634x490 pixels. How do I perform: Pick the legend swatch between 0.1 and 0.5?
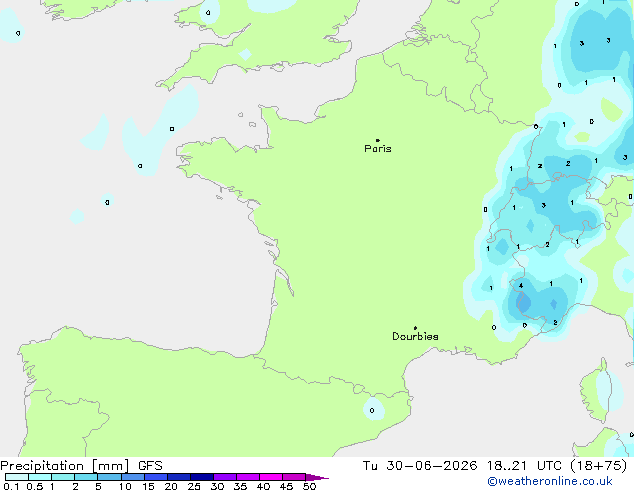(17, 477)
